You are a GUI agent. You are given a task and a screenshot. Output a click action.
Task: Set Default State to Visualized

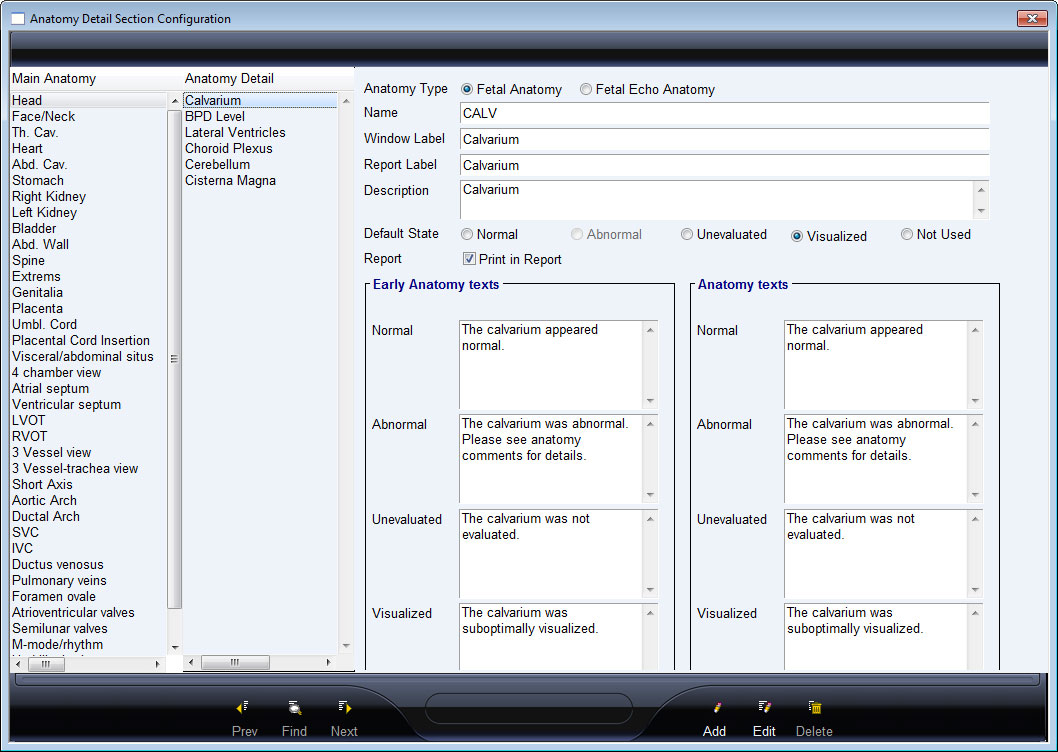(797, 236)
